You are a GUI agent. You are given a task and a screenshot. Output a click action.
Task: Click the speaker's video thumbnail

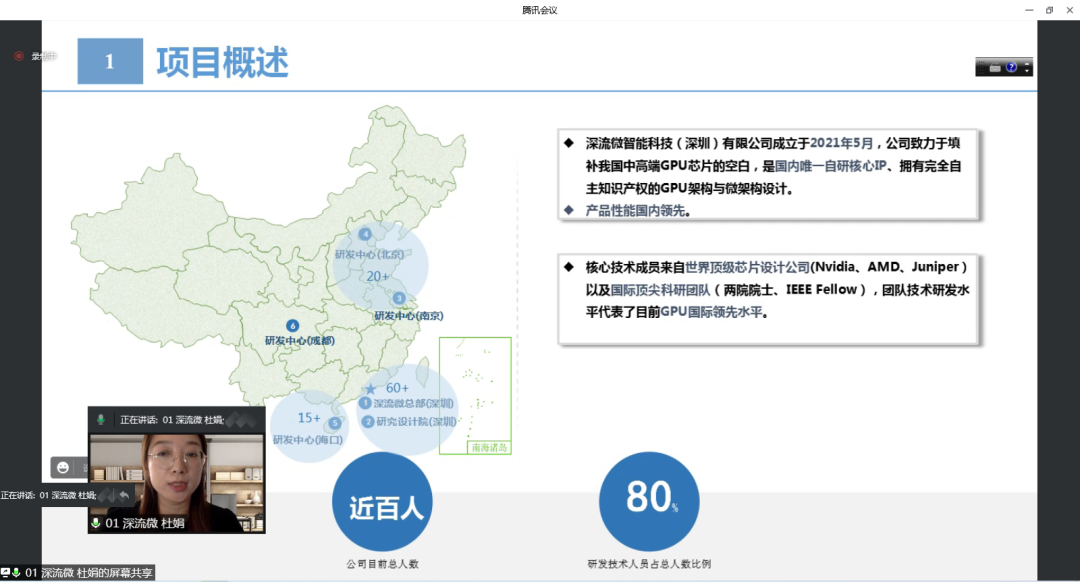[x=176, y=475]
